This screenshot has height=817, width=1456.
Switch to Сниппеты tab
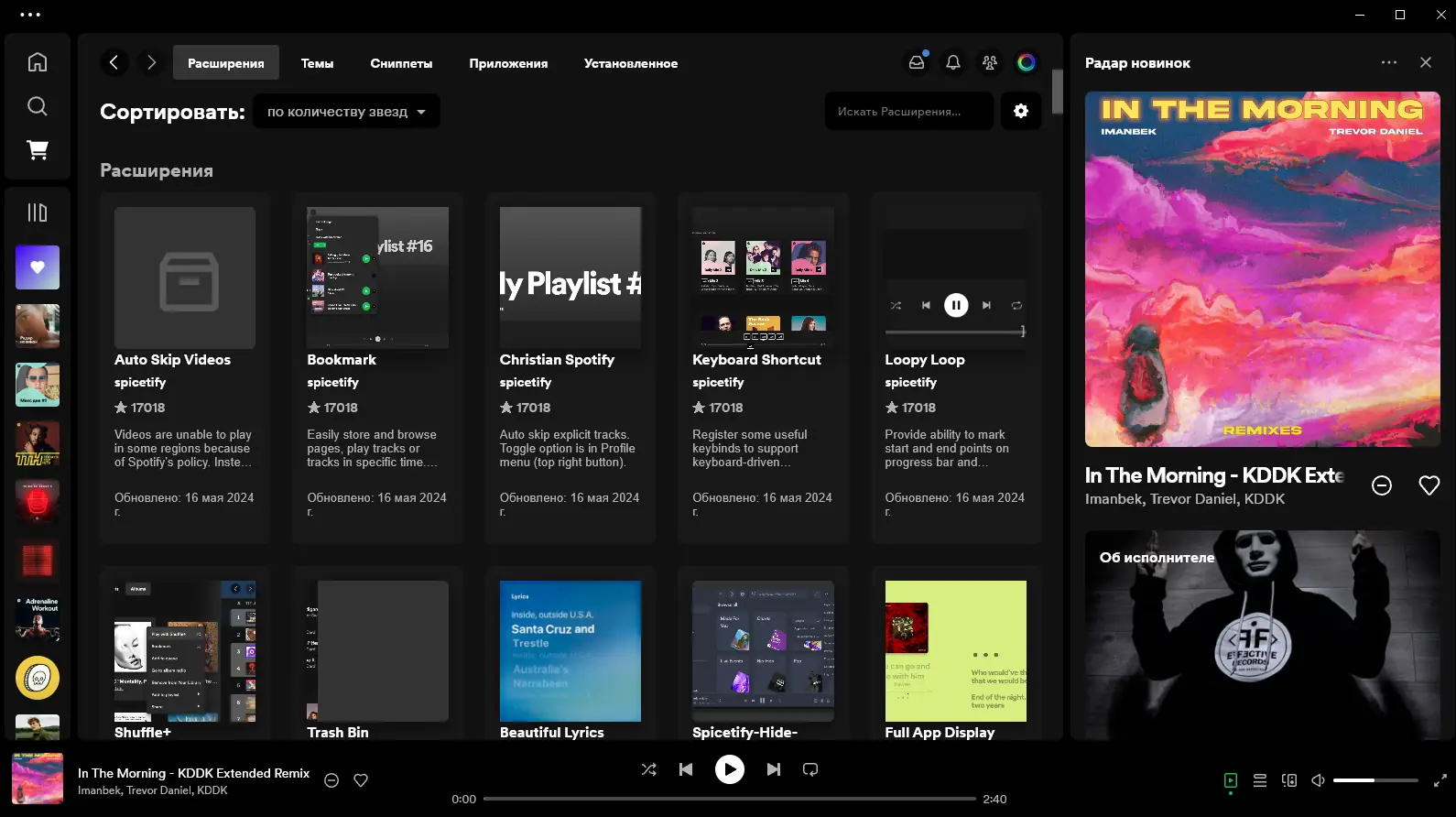coord(401,63)
